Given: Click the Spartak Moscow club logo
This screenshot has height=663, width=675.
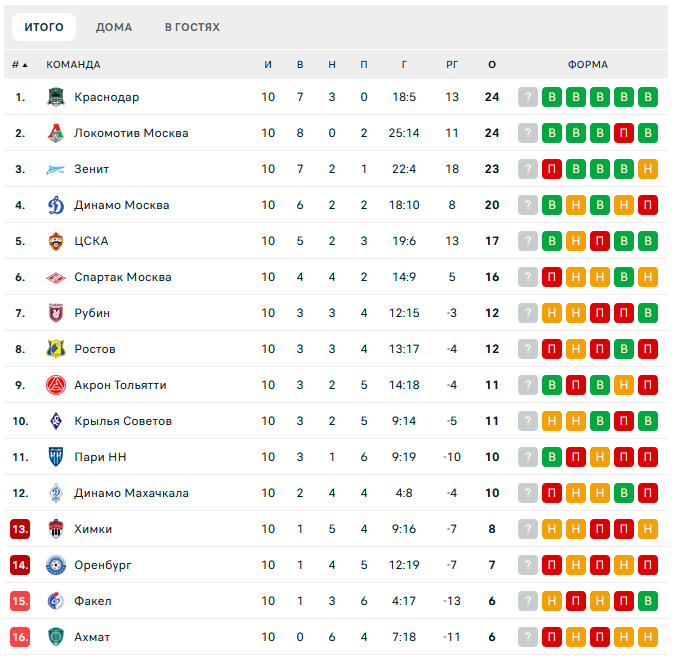Looking at the screenshot, I should (56, 277).
